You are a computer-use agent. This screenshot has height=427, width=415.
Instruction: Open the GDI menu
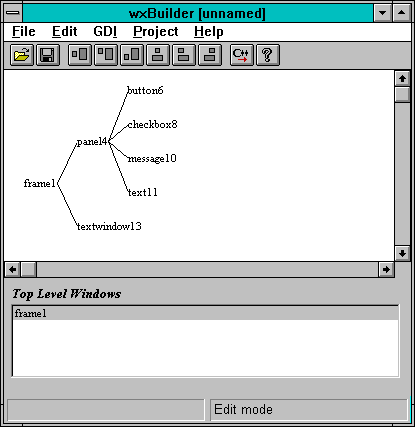click(105, 32)
